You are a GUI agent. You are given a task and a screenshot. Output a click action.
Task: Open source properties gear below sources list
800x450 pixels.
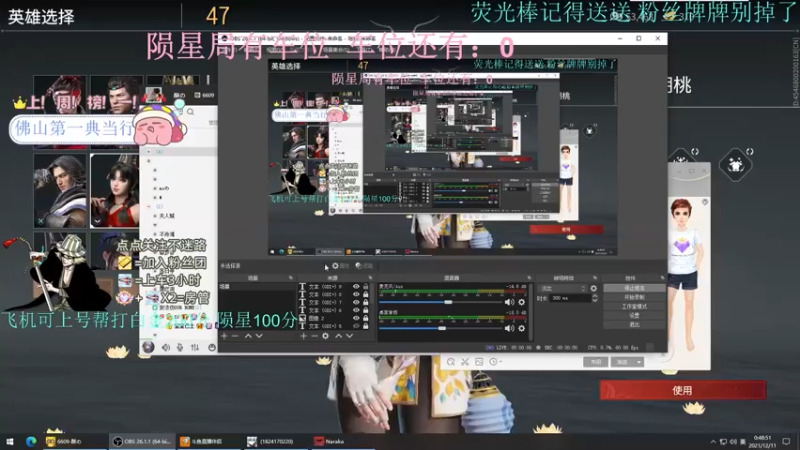coord(326,336)
